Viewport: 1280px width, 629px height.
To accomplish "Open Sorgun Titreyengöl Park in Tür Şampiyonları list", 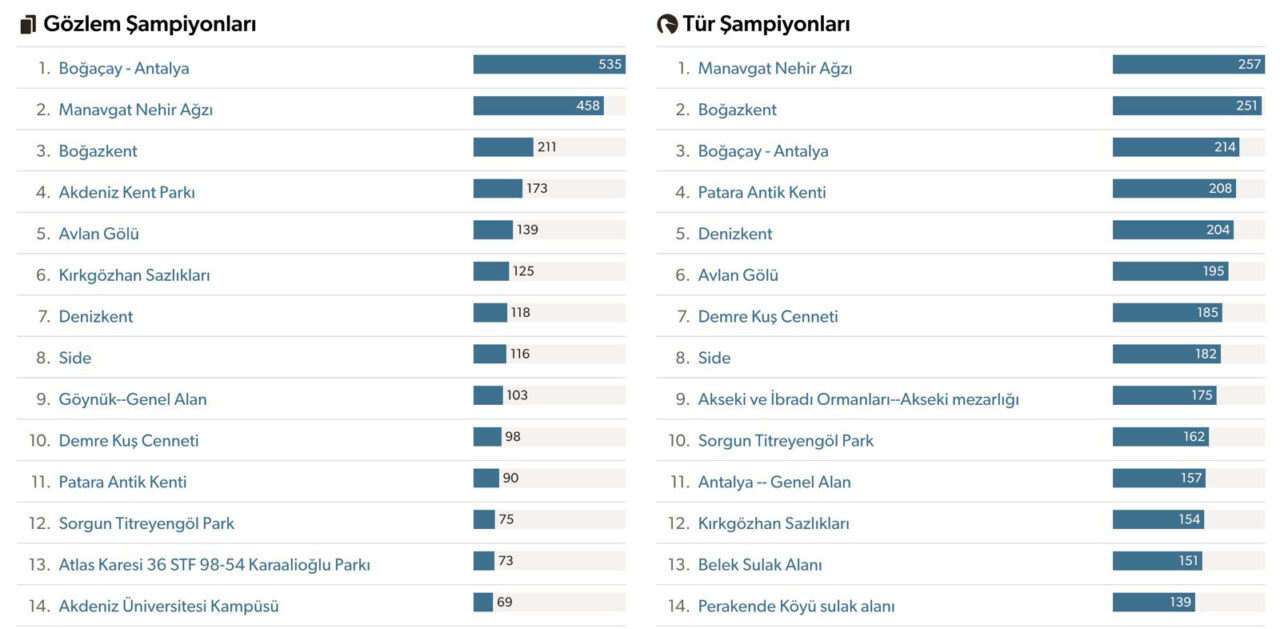I will coord(786,440).
